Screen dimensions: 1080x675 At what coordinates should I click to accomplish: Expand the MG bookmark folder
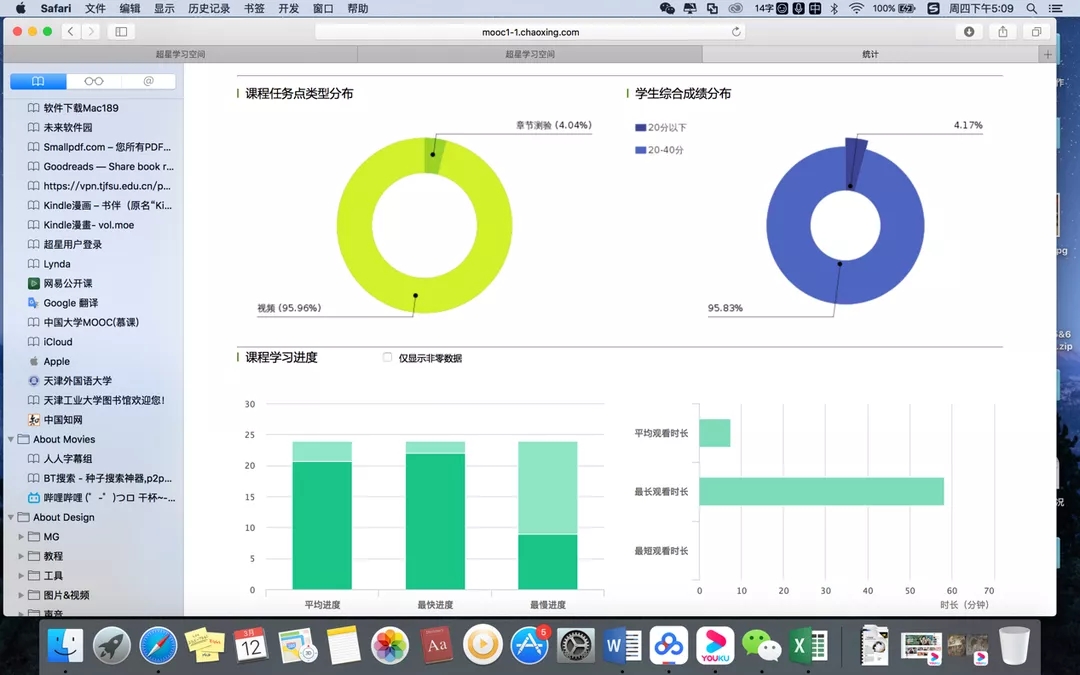22,537
